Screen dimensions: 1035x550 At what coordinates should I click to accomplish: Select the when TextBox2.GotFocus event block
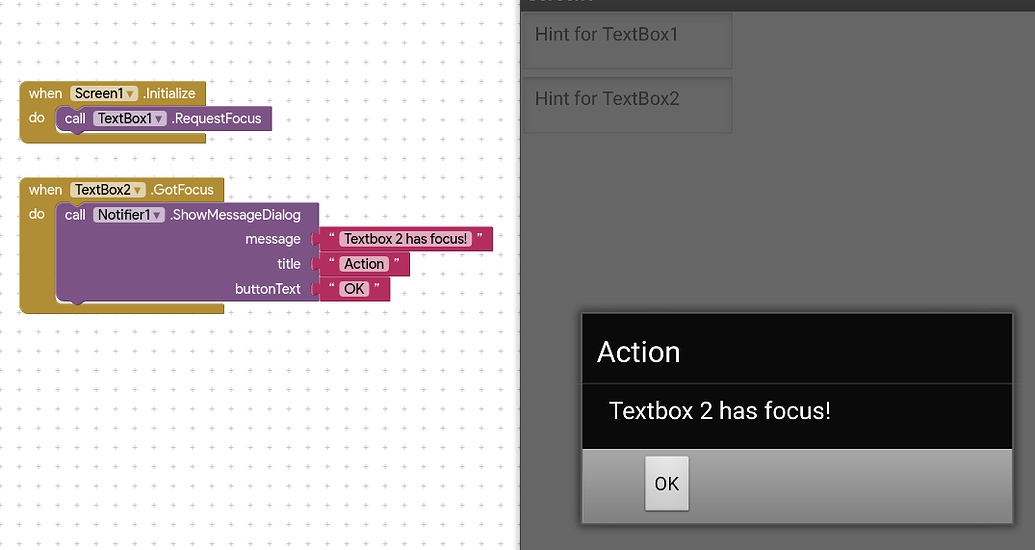45,190
